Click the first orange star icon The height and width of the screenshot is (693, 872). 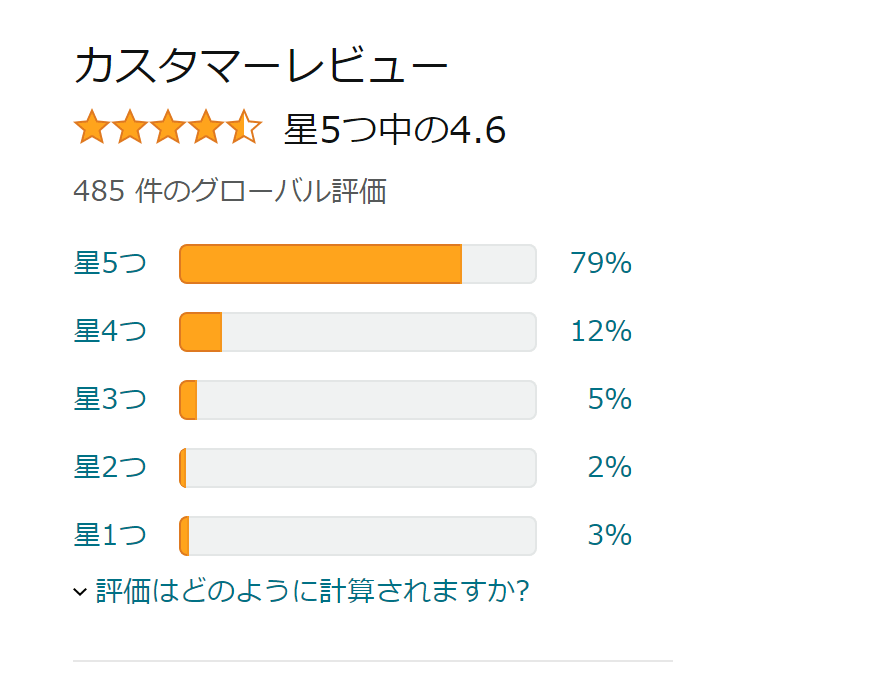tap(91, 129)
